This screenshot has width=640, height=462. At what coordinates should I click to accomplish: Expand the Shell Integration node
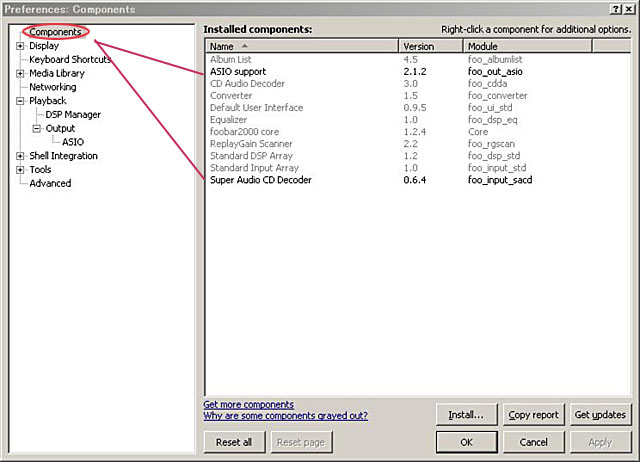(x=20, y=156)
